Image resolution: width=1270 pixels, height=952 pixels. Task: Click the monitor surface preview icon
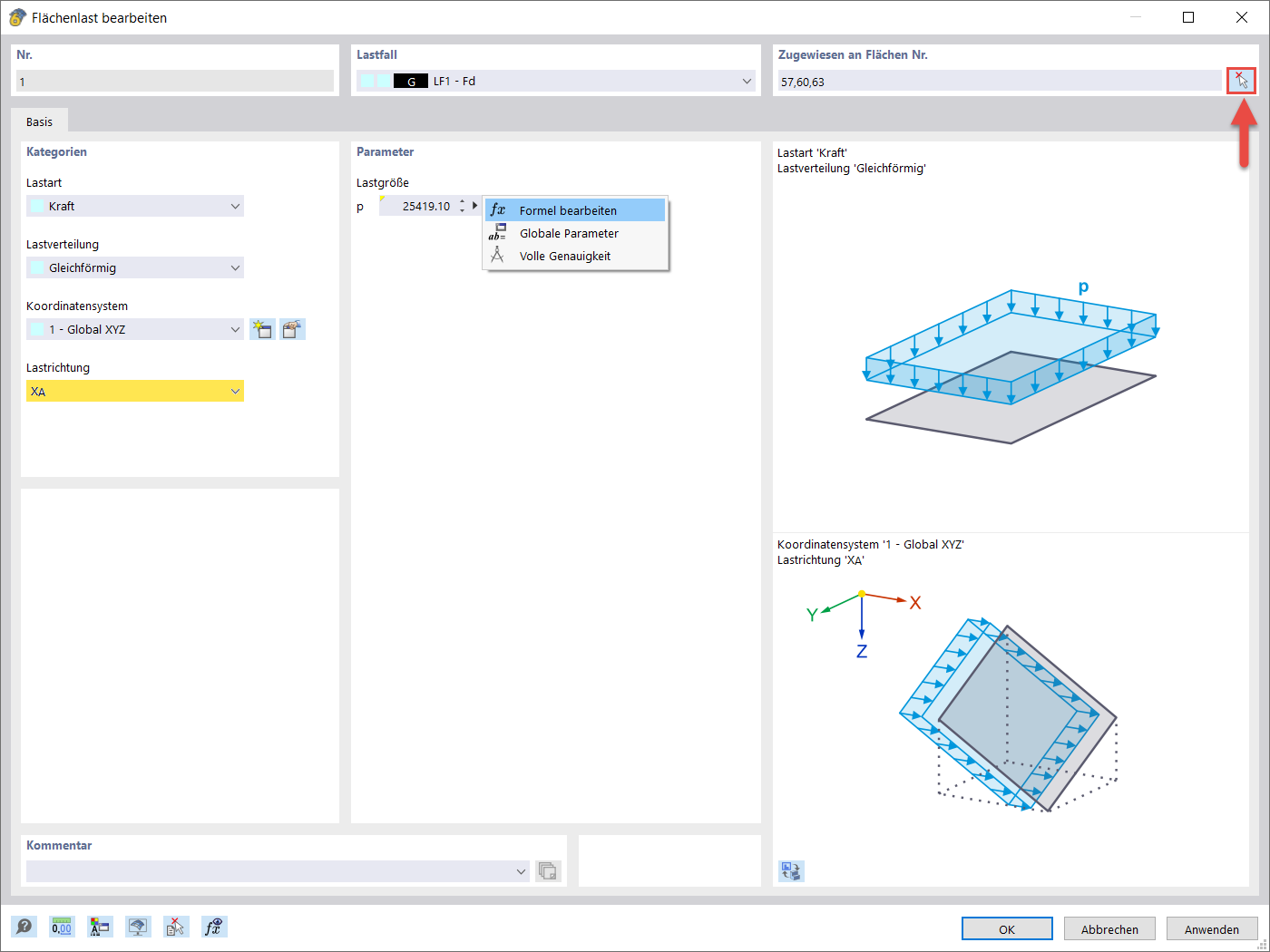point(138,927)
